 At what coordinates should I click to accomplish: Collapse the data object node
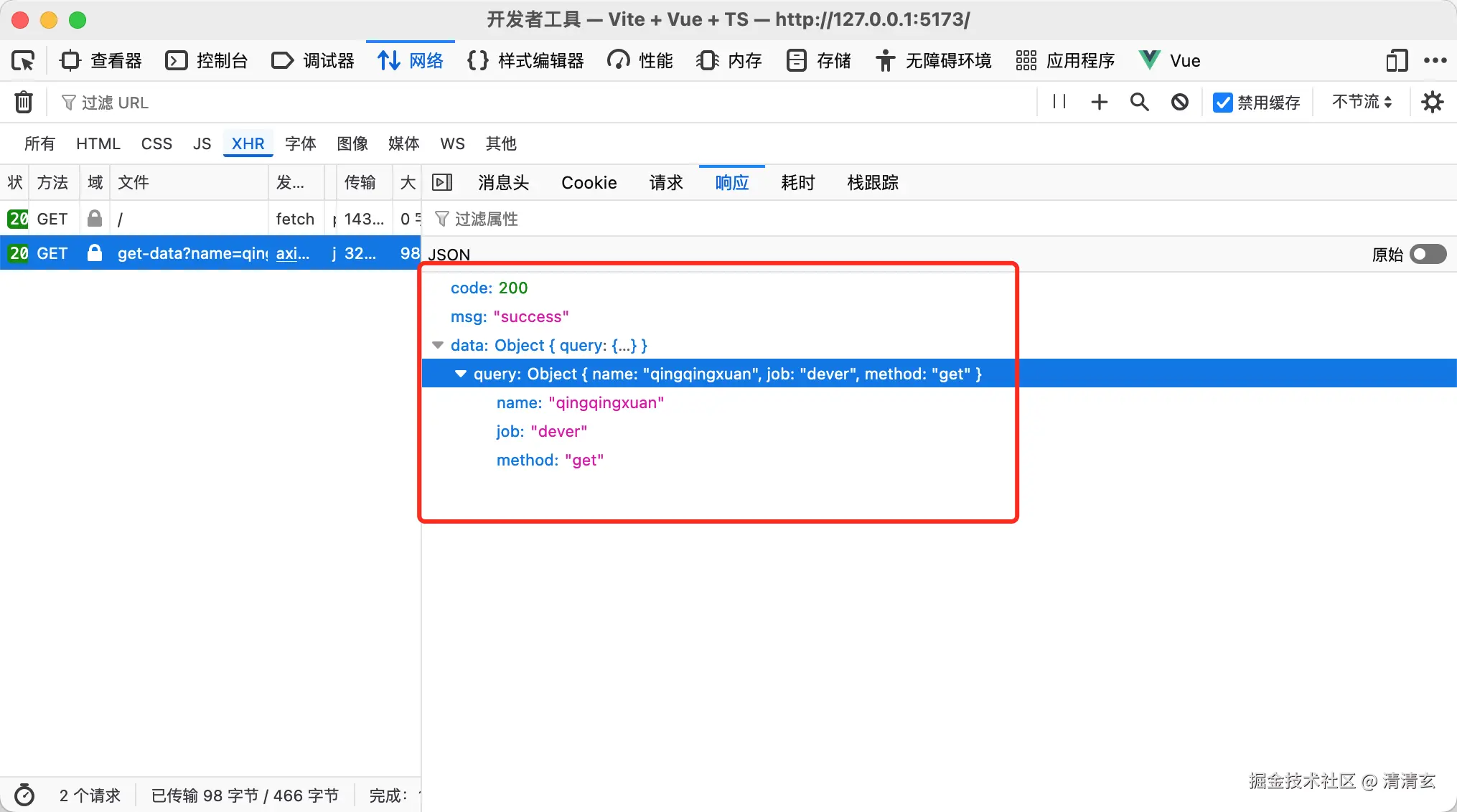438,345
